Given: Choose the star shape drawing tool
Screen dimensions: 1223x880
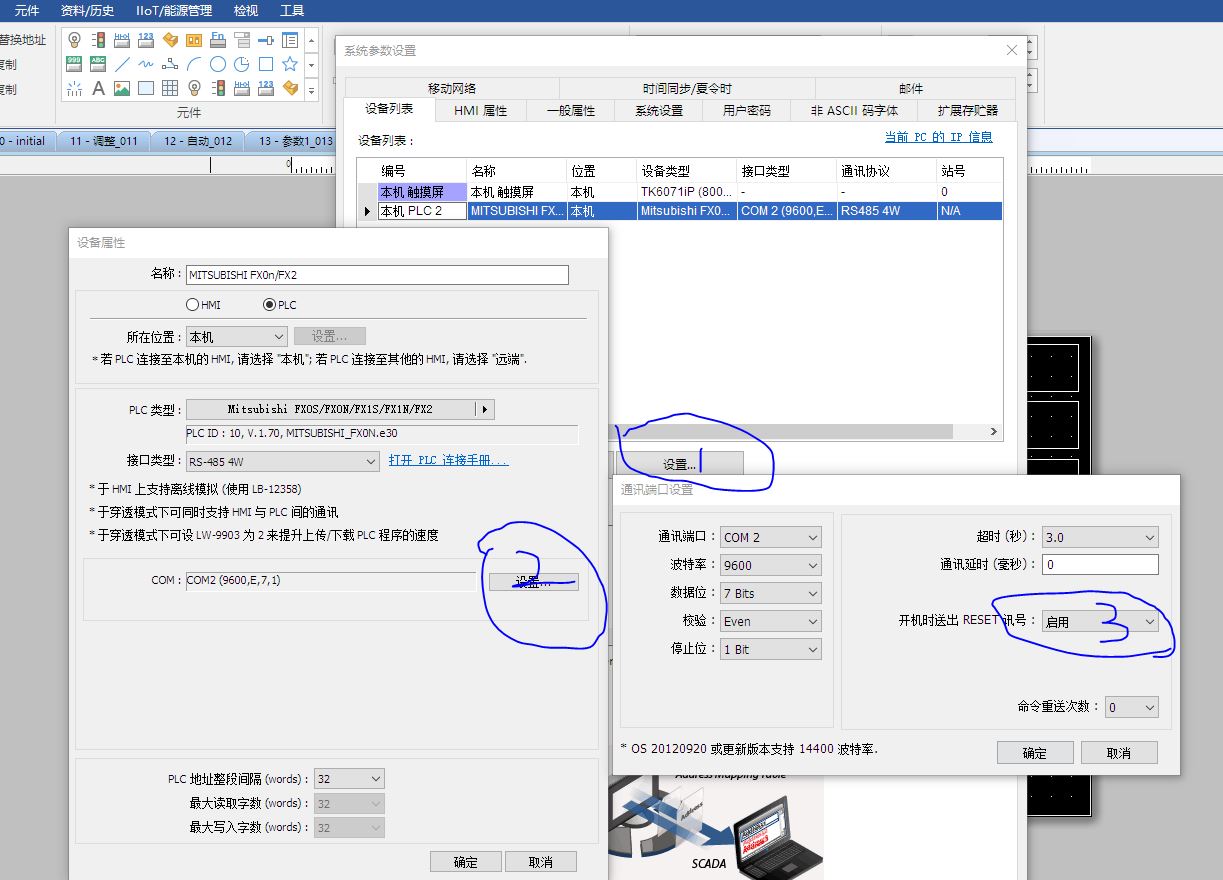Looking at the screenshot, I should [290, 64].
